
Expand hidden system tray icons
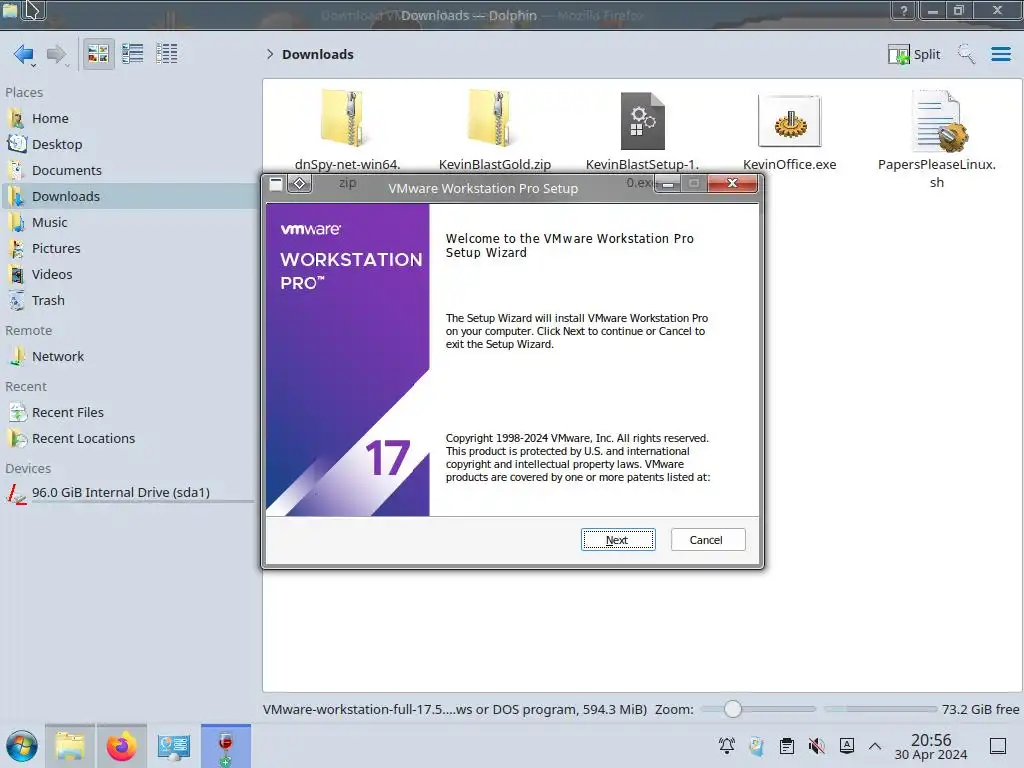[x=875, y=746]
